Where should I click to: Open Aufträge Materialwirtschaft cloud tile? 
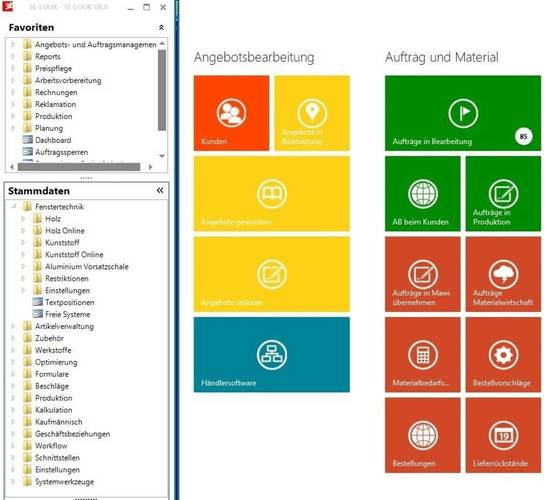tap(503, 274)
